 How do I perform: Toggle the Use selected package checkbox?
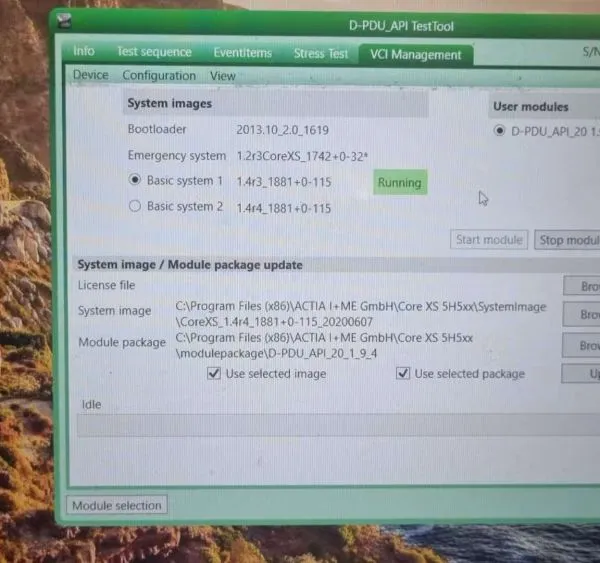pyautogui.click(x=403, y=373)
